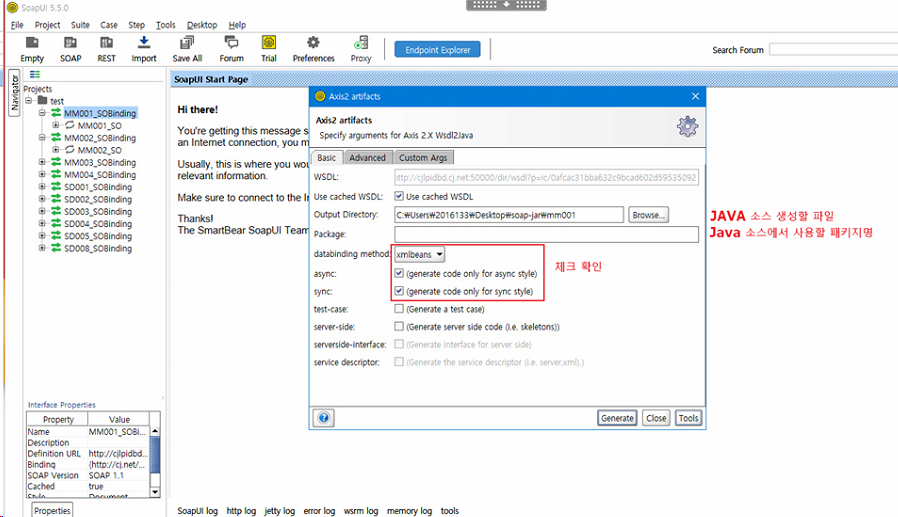Switch to the Custom Args tab

click(x=423, y=158)
